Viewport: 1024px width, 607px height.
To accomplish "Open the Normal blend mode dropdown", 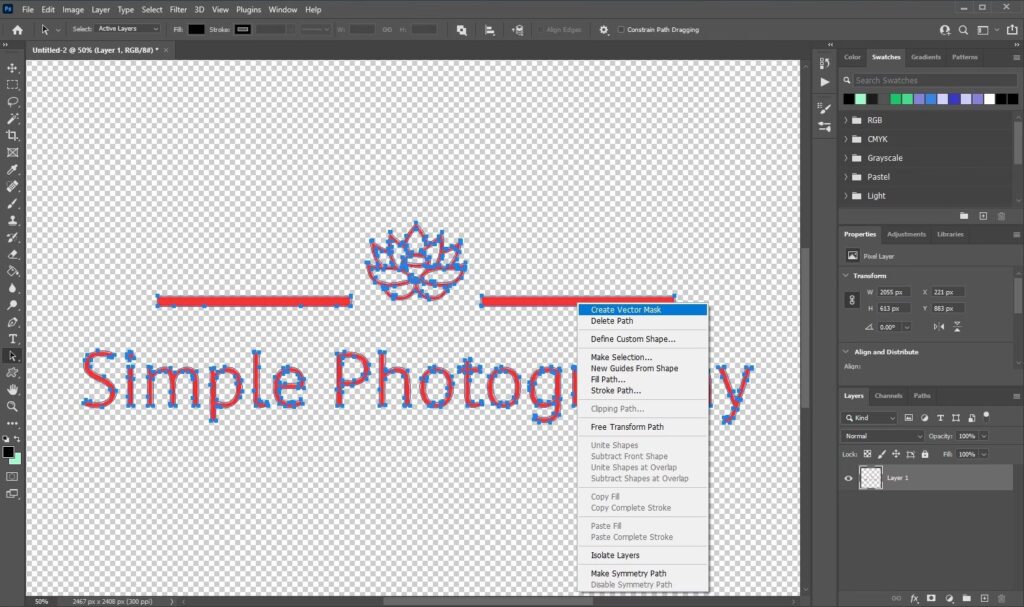I will (884, 436).
